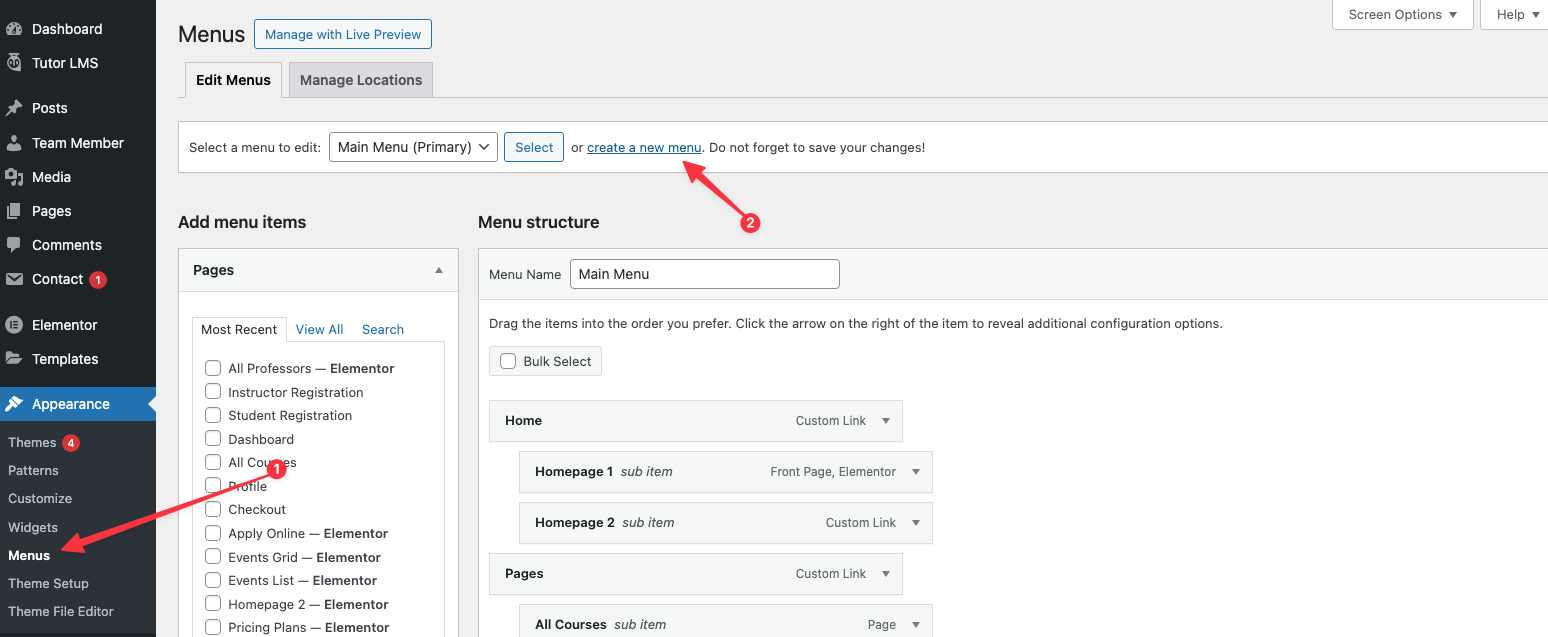This screenshot has height=637, width=1548.
Task: Open the Main Menu (Primary) dropdown
Action: coord(413,147)
